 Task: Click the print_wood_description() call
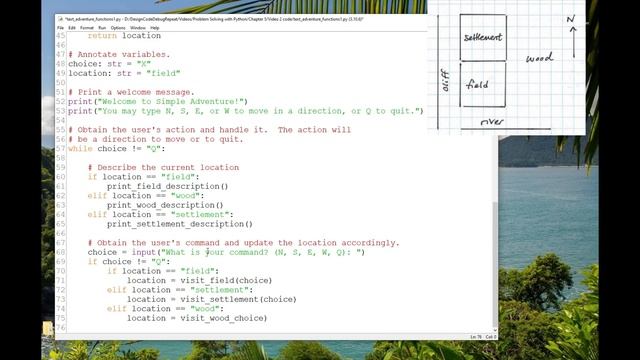click(x=165, y=205)
